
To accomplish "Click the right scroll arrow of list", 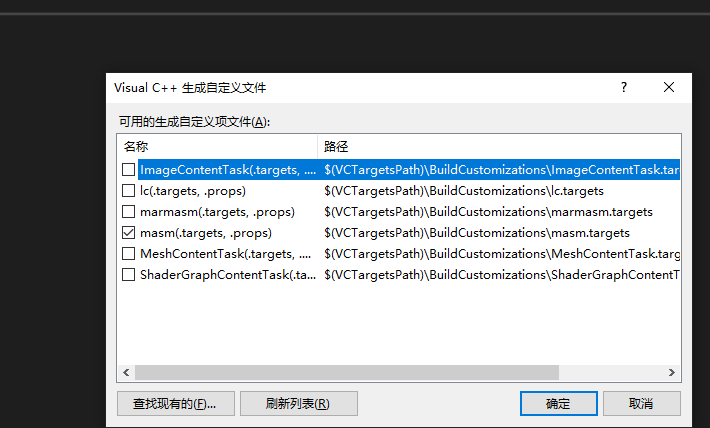I will point(672,372).
